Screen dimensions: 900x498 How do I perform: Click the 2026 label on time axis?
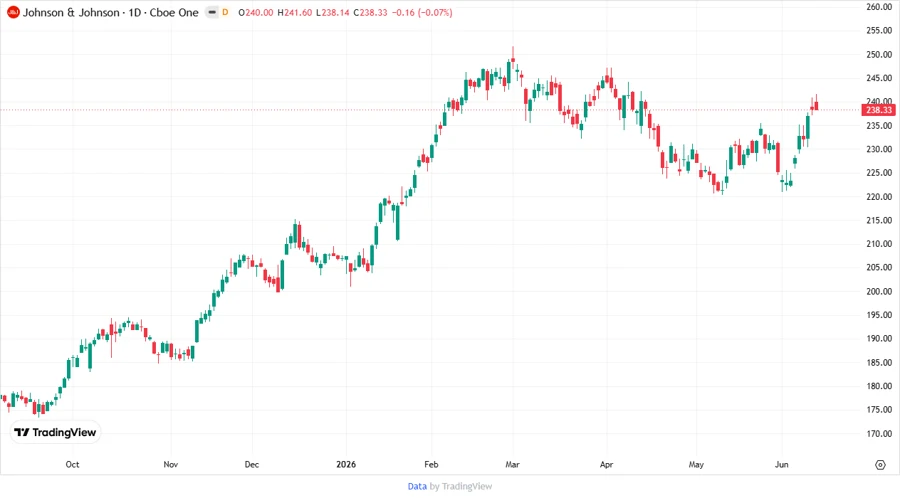pyautogui.click(x=346, y=465)
